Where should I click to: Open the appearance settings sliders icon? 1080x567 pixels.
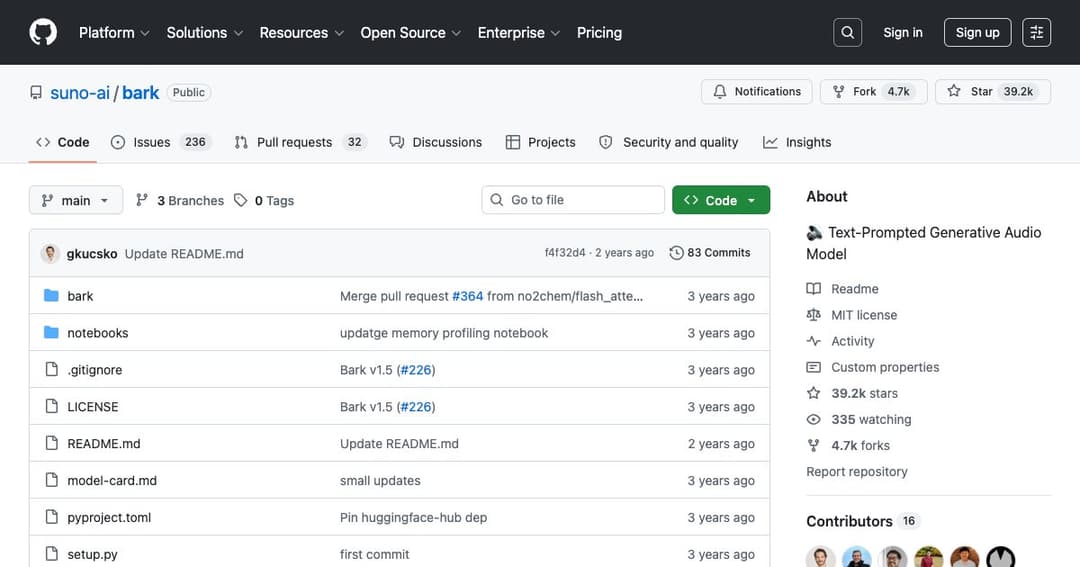(x=1036, y=32)
